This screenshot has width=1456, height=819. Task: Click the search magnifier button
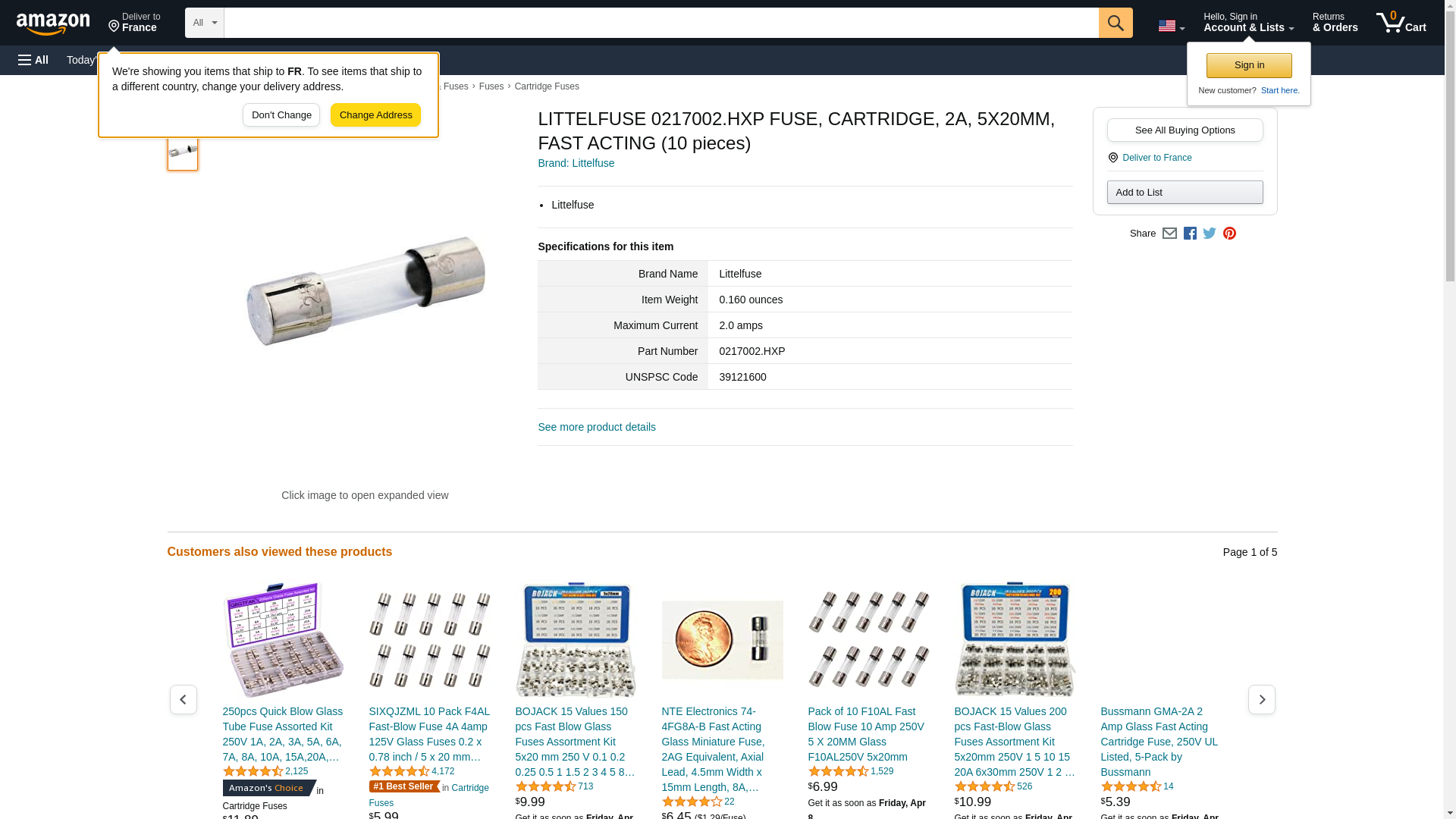[1116, 23]
